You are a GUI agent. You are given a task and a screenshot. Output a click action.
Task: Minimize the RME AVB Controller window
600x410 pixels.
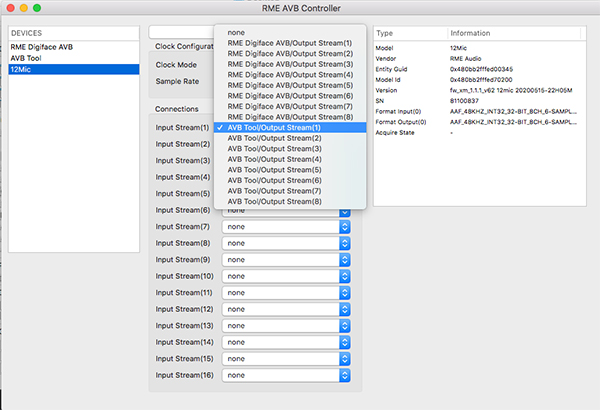tap(24, 8)
